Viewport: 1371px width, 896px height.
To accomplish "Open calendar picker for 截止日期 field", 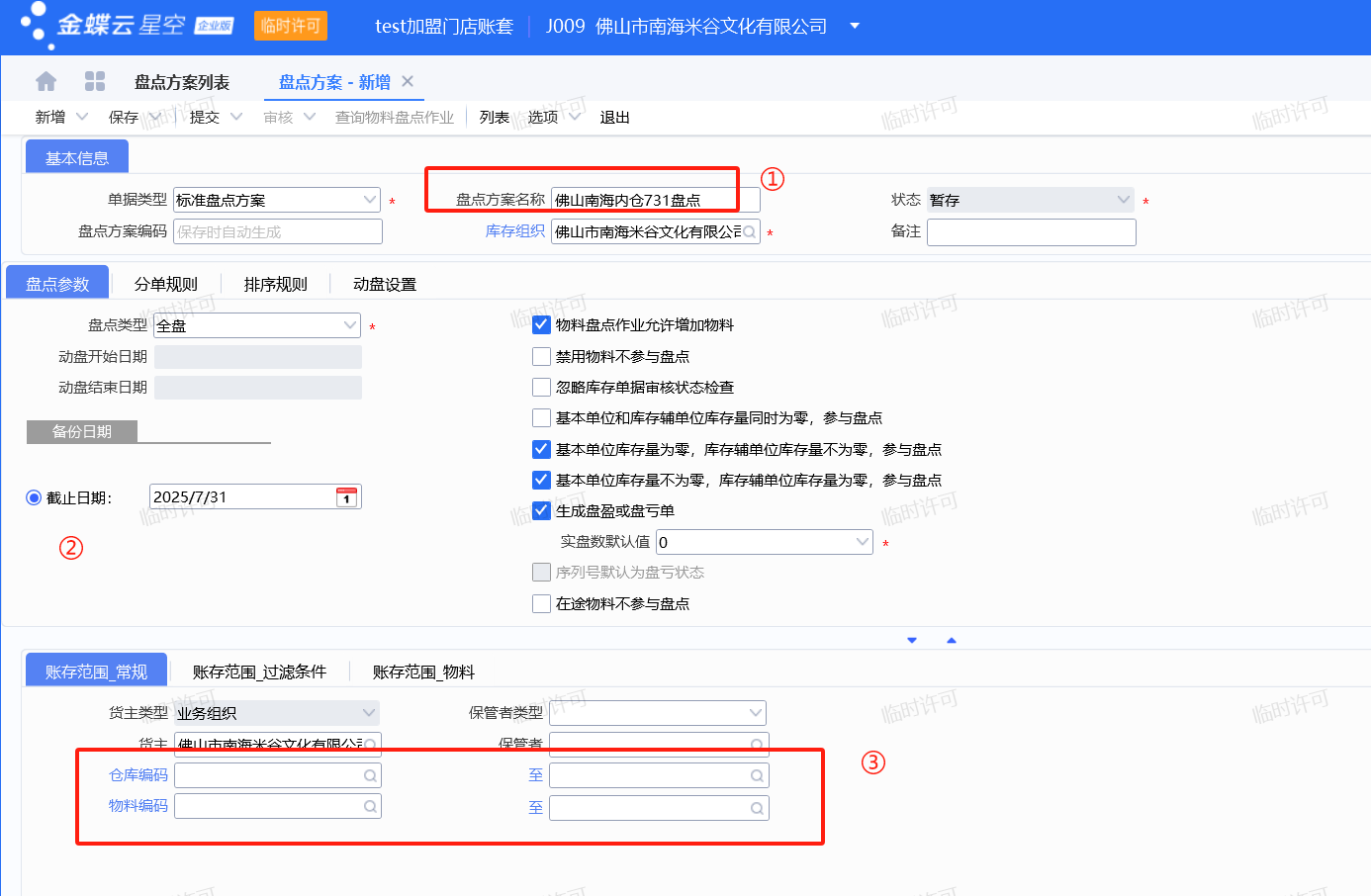I will 346,496.
